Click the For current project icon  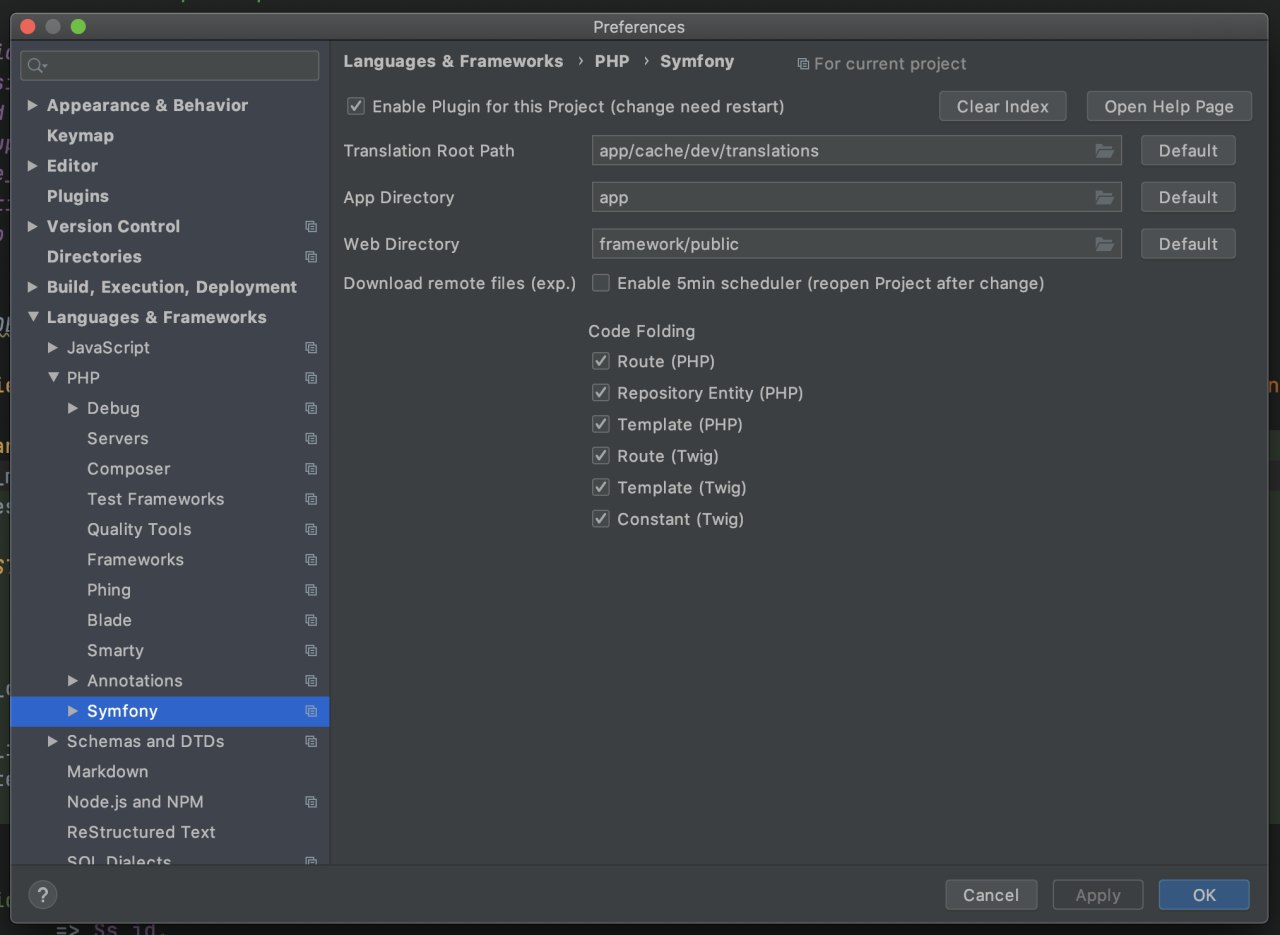(802, 64)
